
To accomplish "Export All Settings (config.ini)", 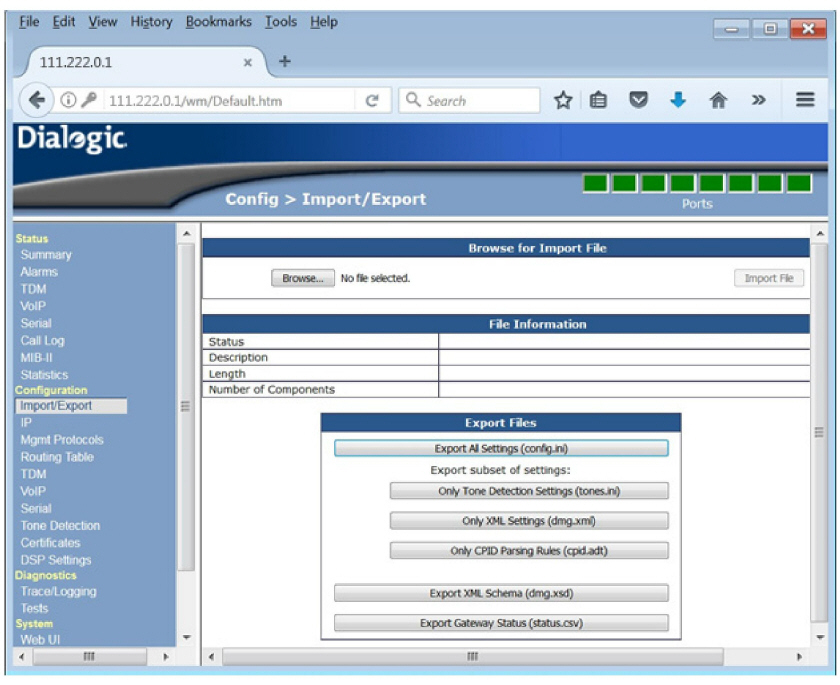I will 501,448.
